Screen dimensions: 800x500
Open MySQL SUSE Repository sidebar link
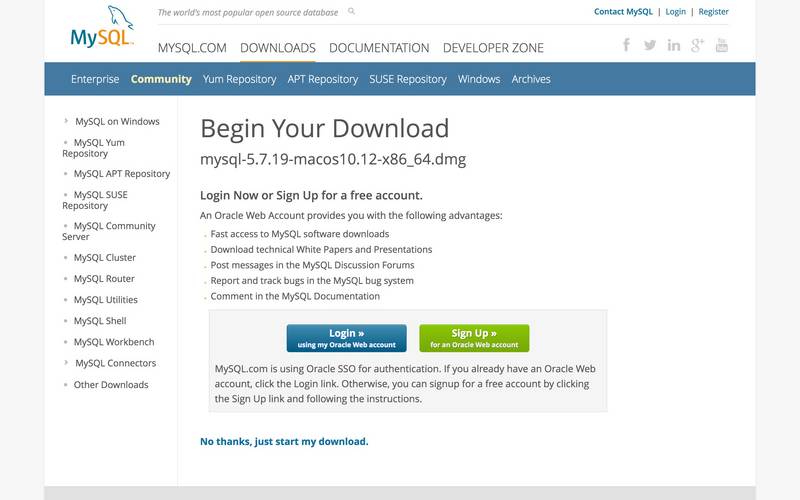coord(95,200)
